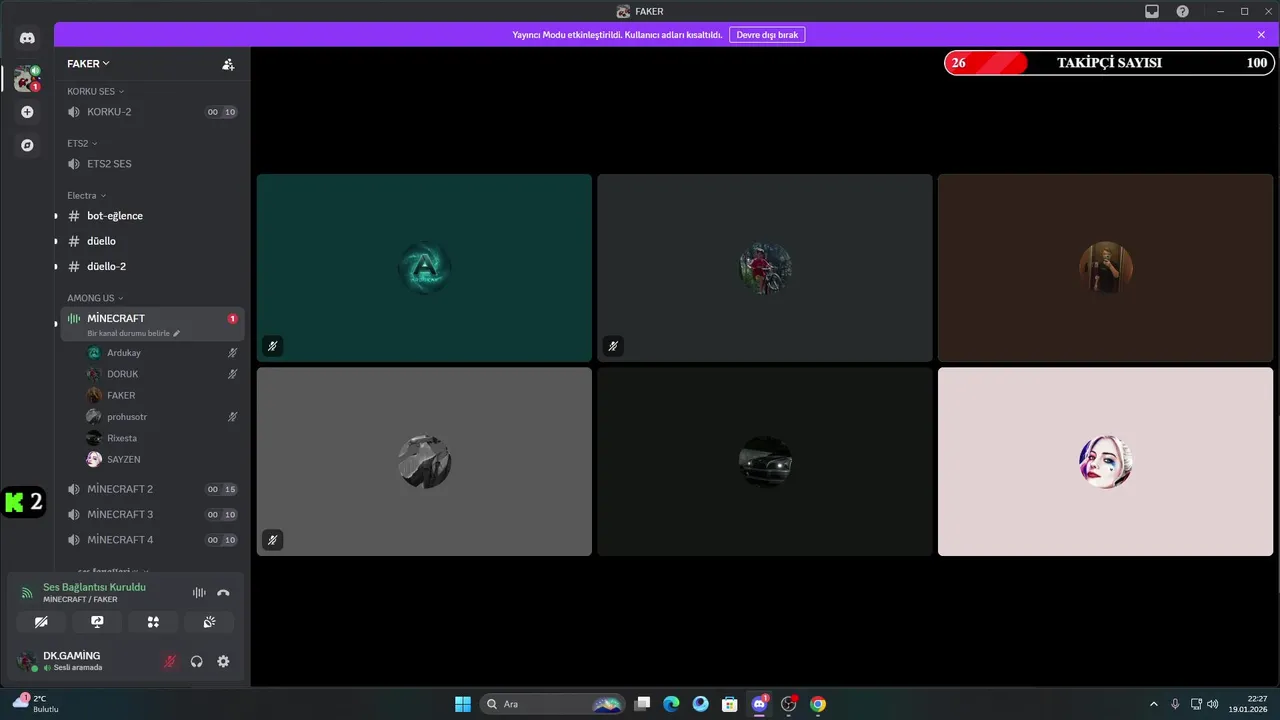Click Bir kanal durumu belirle status link
The image size is (1280, 720).
point(133,333)
